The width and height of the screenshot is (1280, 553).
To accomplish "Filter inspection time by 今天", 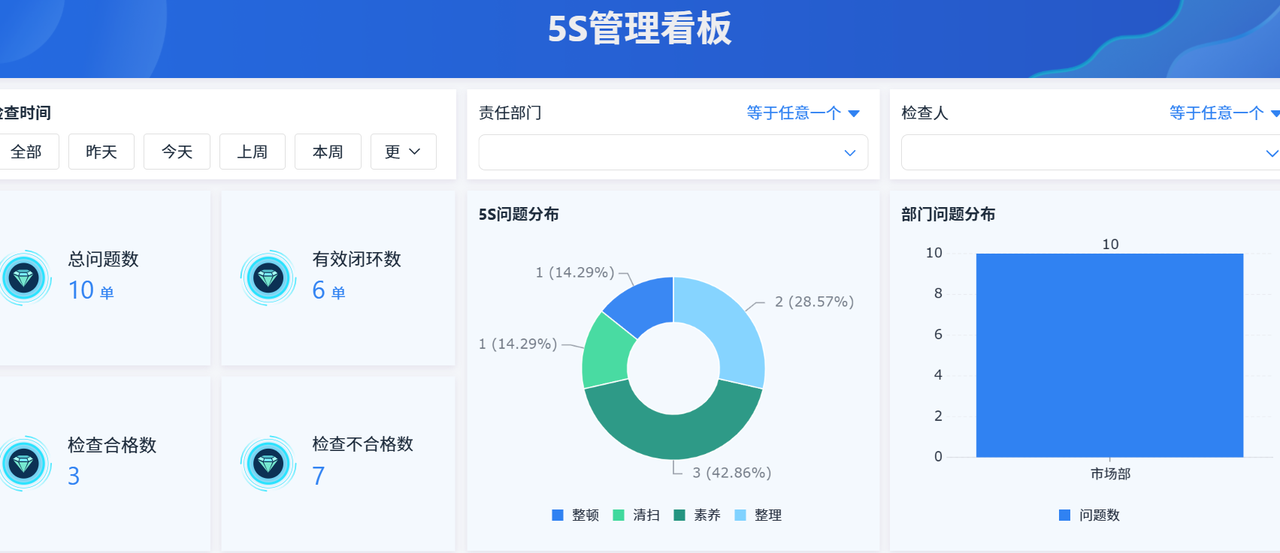I will tap(177, 152).
